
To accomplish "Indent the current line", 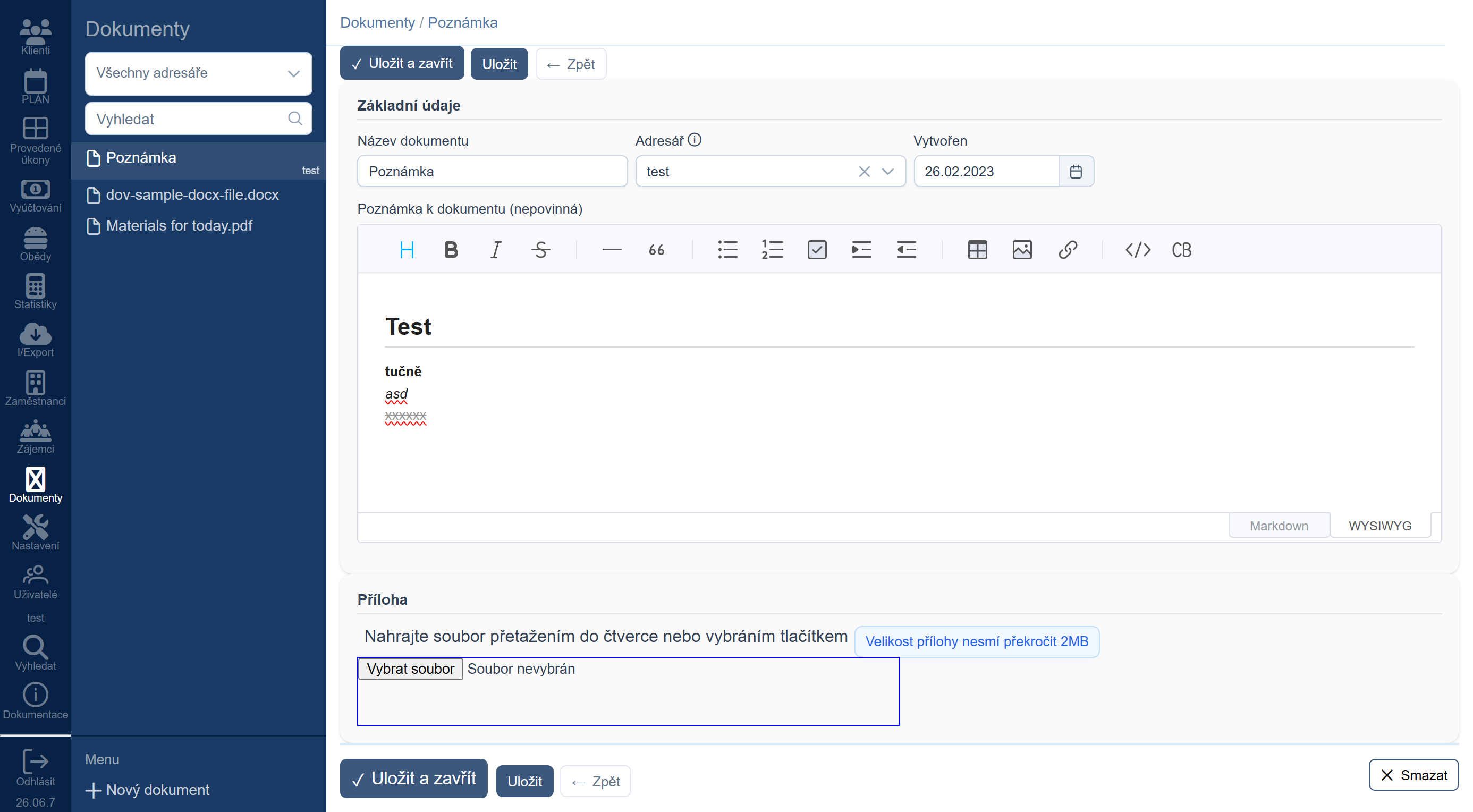I will point(862,250).
